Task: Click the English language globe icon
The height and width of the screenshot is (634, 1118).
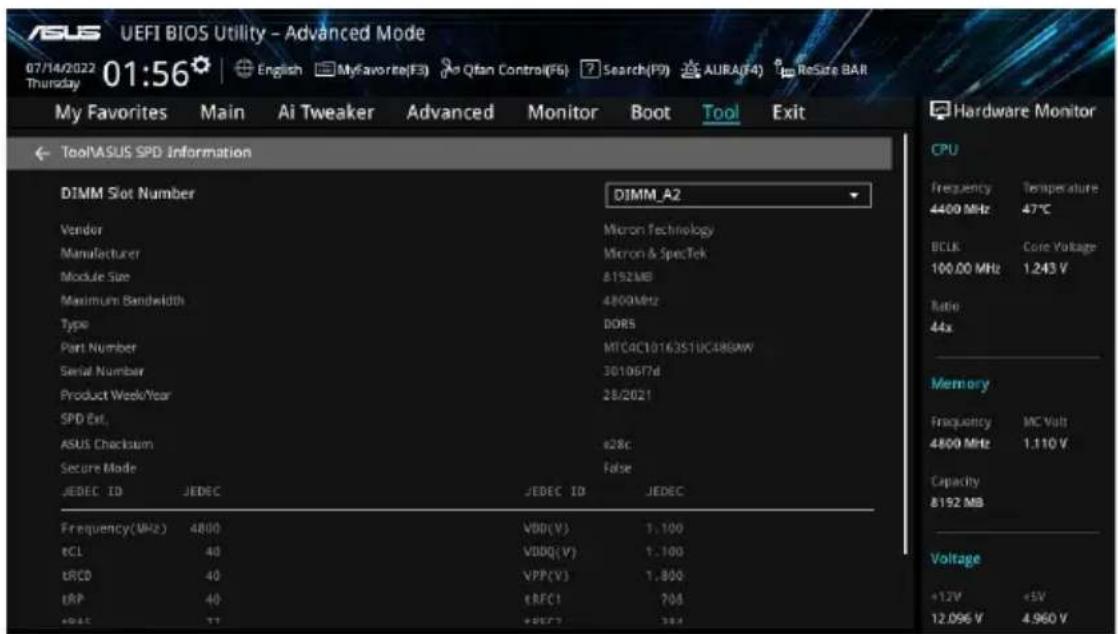Action: (x=243, y=70)
